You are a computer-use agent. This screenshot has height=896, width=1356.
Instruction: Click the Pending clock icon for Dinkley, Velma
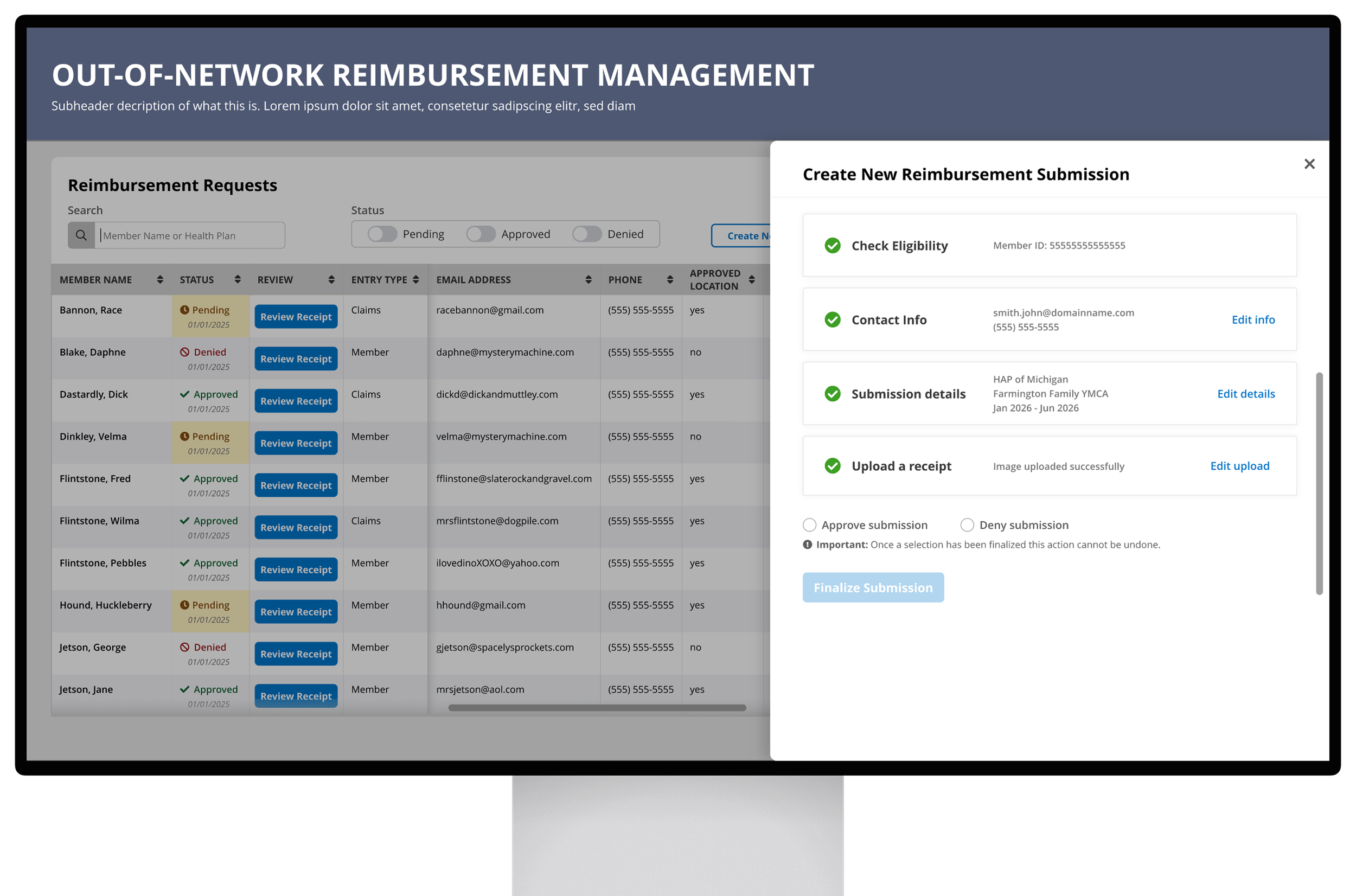tap(184, 436)
